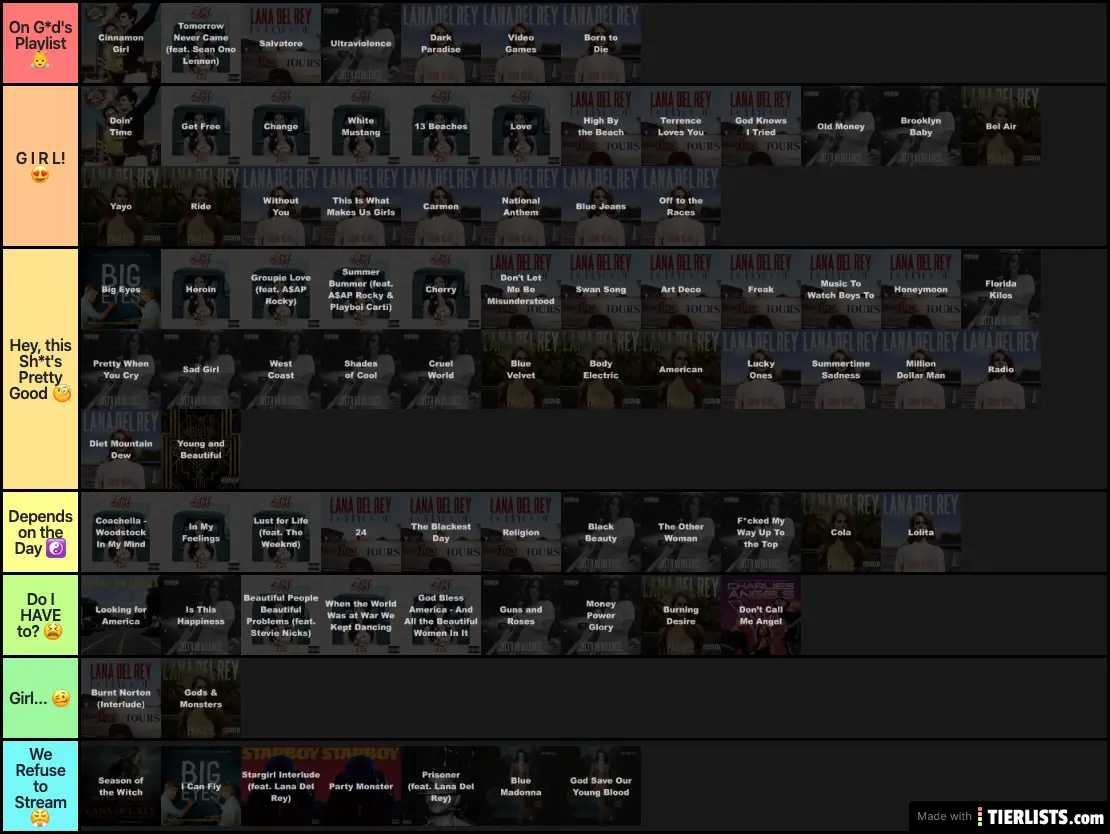Select the "We Refuse to Stream" label
This screenshot has height=834, width=1110.
[40, 786]
